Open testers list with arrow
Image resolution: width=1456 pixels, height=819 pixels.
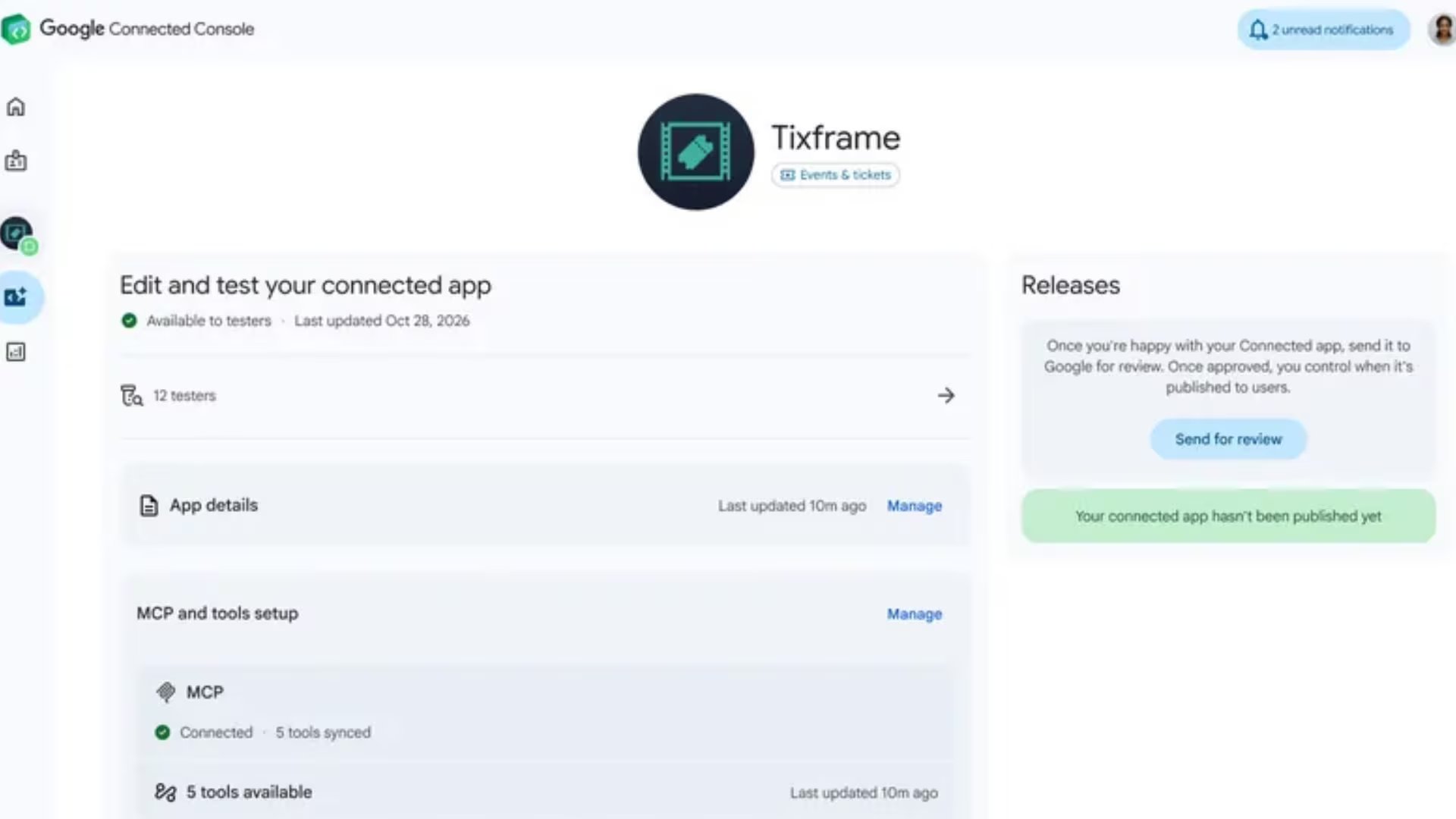click(946, 395)
